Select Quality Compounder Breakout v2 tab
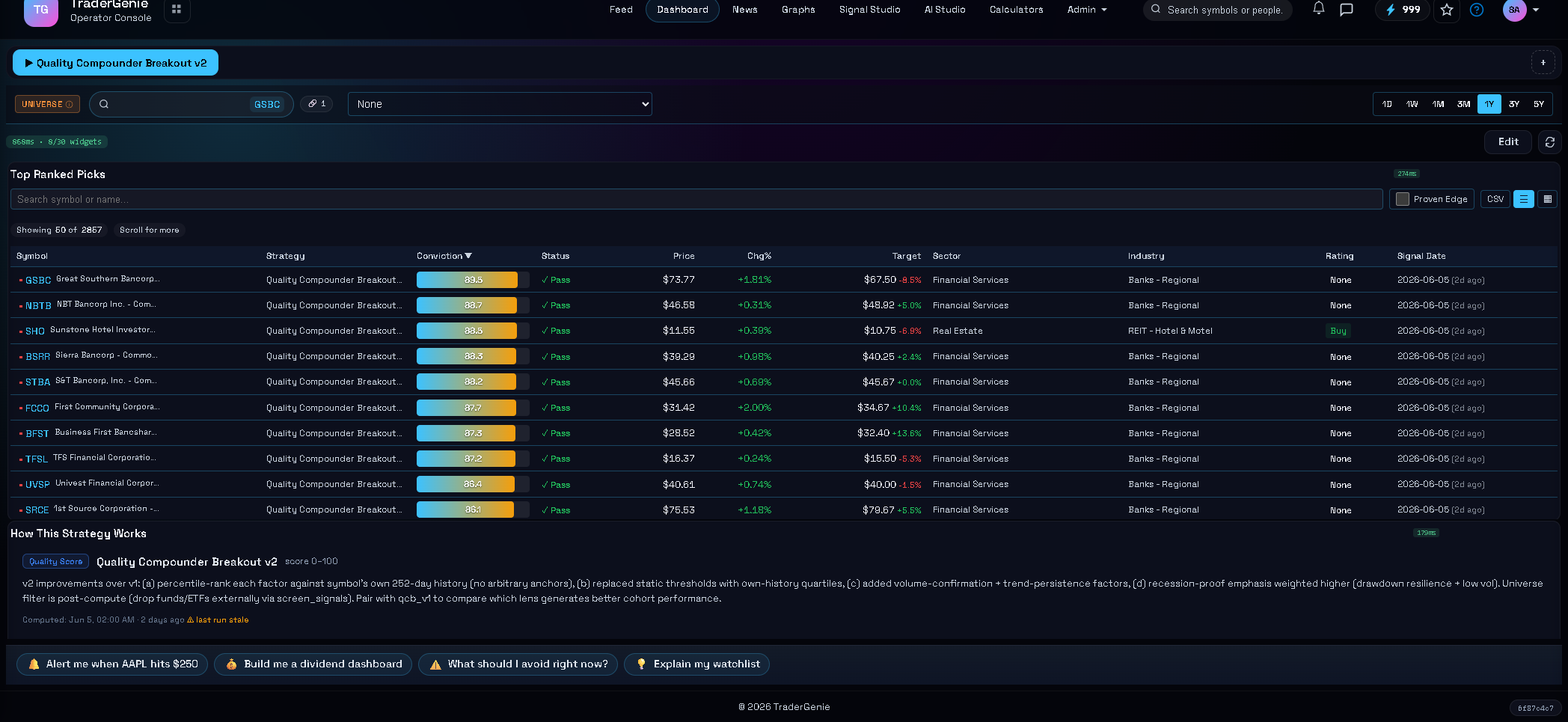The image size is (1568, 722). coord(115,63)
